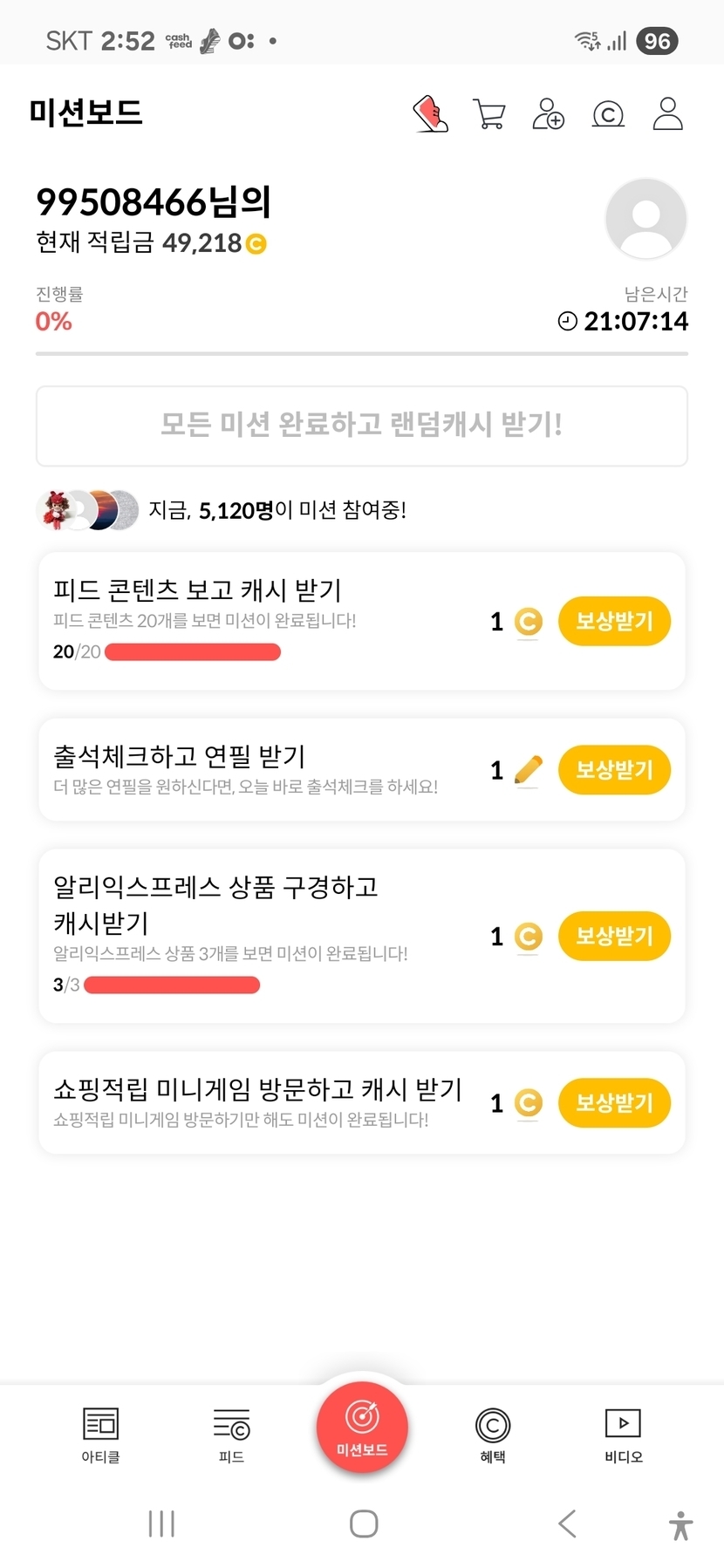Tap the red sneaker step-counter icon
The width and height of the screenshot is (724, 1568).
[430, 114]
